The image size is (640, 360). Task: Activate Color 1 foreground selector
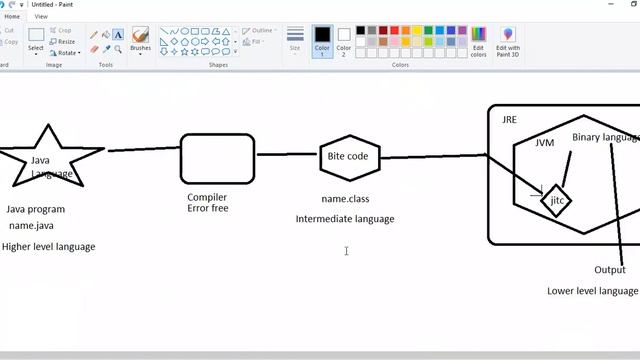[322, 41]
